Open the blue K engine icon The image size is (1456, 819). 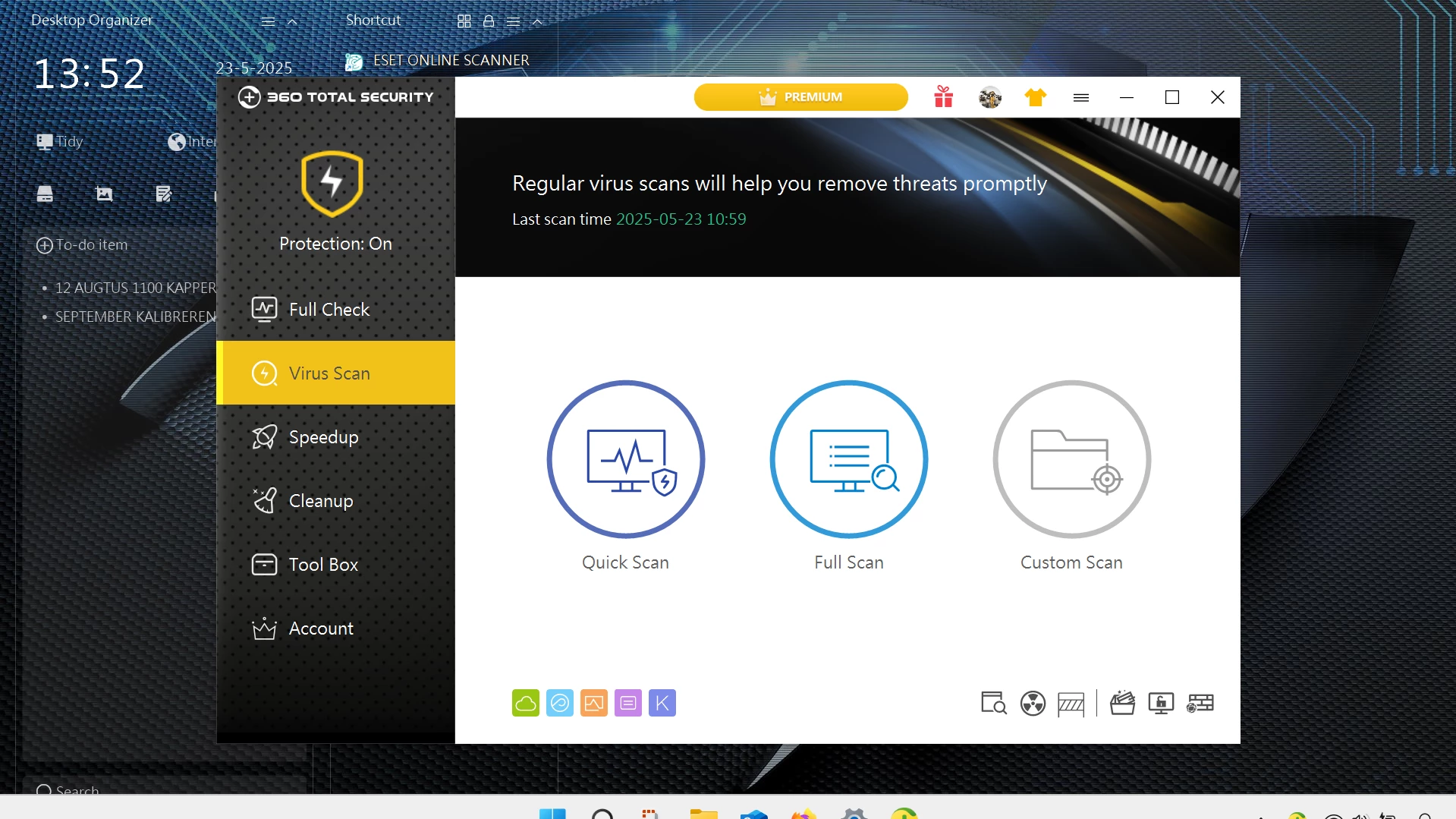662,703
